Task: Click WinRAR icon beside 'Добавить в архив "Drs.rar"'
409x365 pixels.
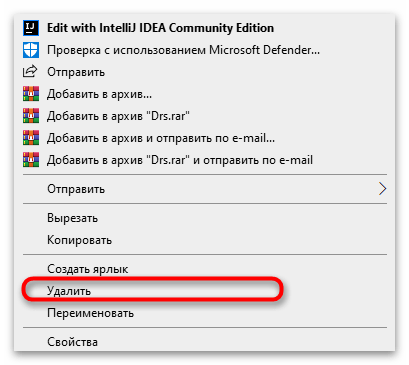Action: pos(31,116)
